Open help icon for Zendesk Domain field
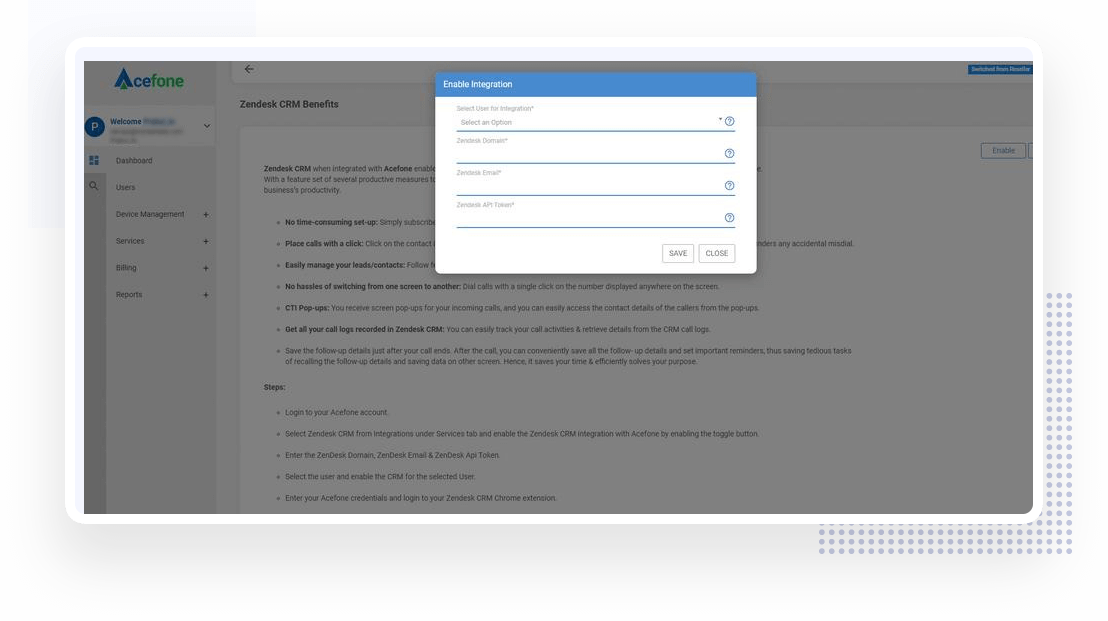 point(729,153)
